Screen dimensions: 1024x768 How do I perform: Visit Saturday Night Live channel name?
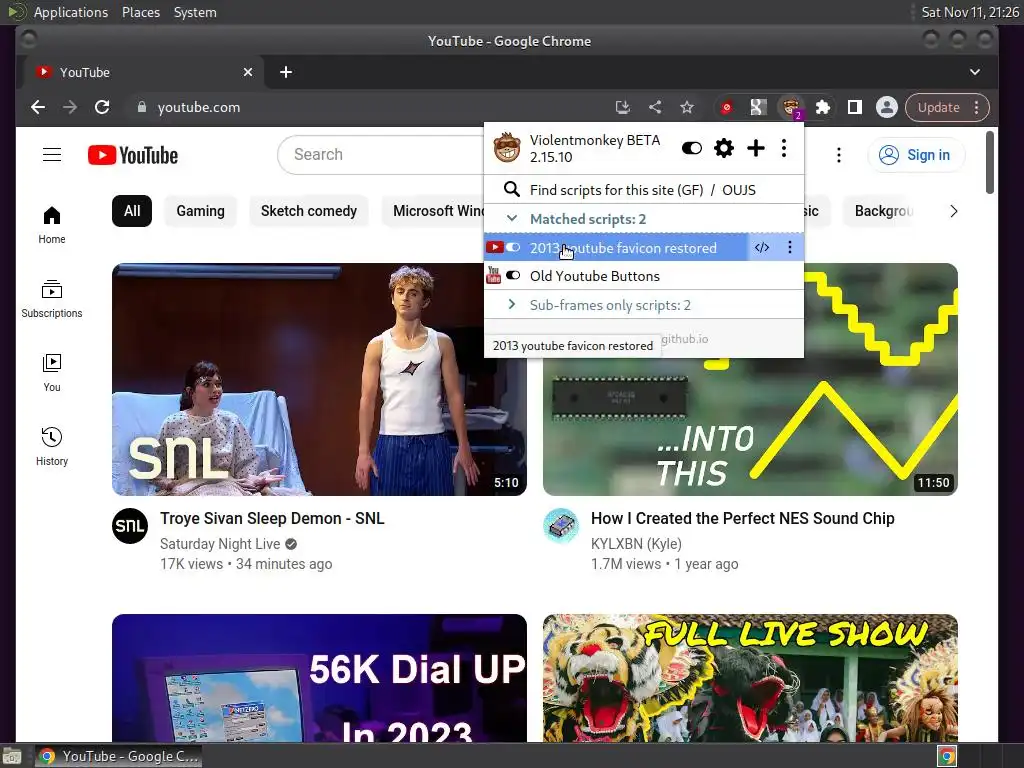click(x=220, y=544)
